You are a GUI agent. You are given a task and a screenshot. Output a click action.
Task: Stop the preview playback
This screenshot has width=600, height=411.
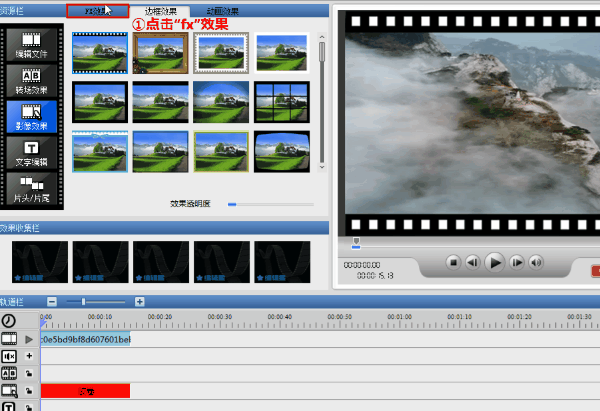coord(453,263)
